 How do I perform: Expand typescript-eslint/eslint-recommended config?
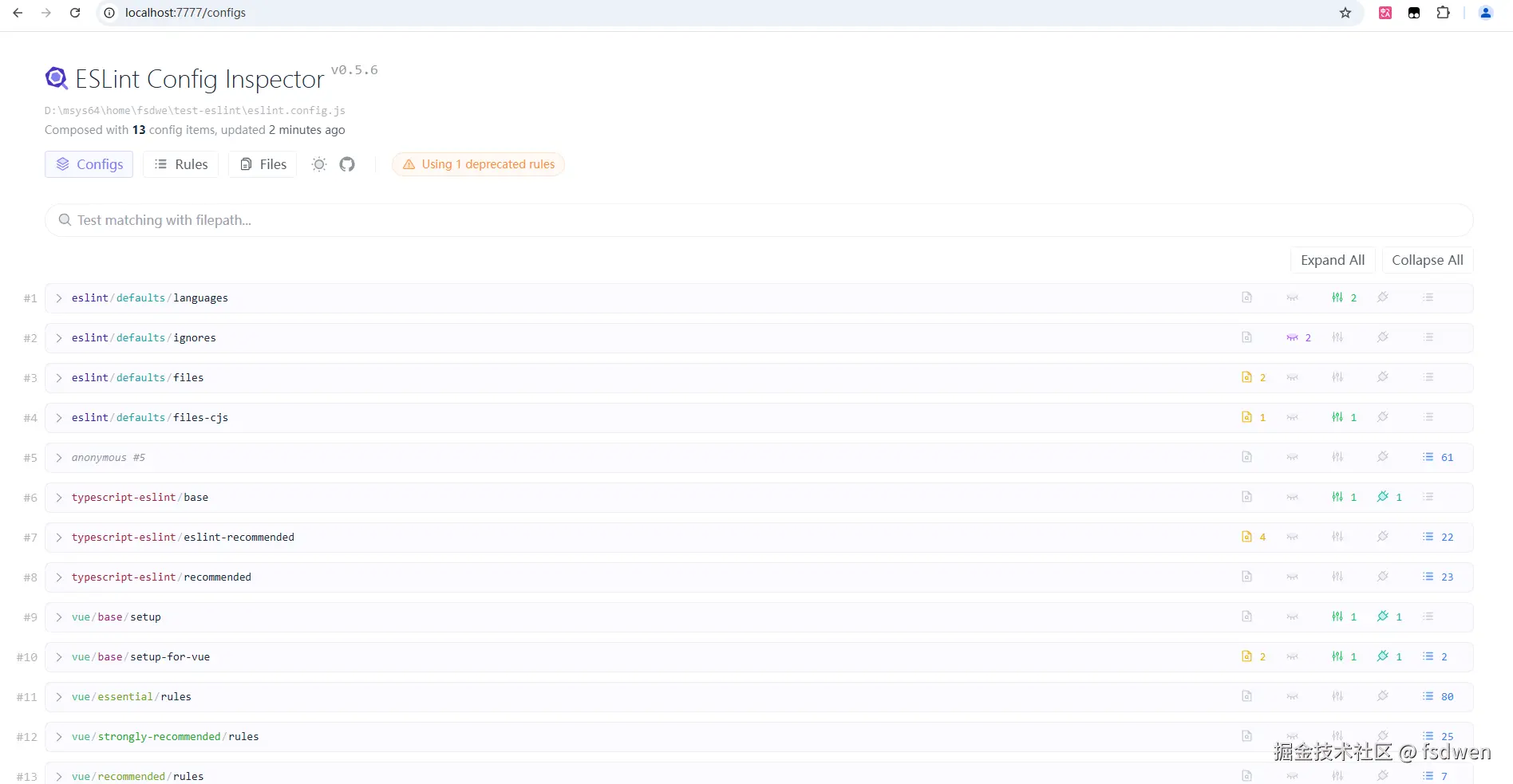tap(59, 537)
